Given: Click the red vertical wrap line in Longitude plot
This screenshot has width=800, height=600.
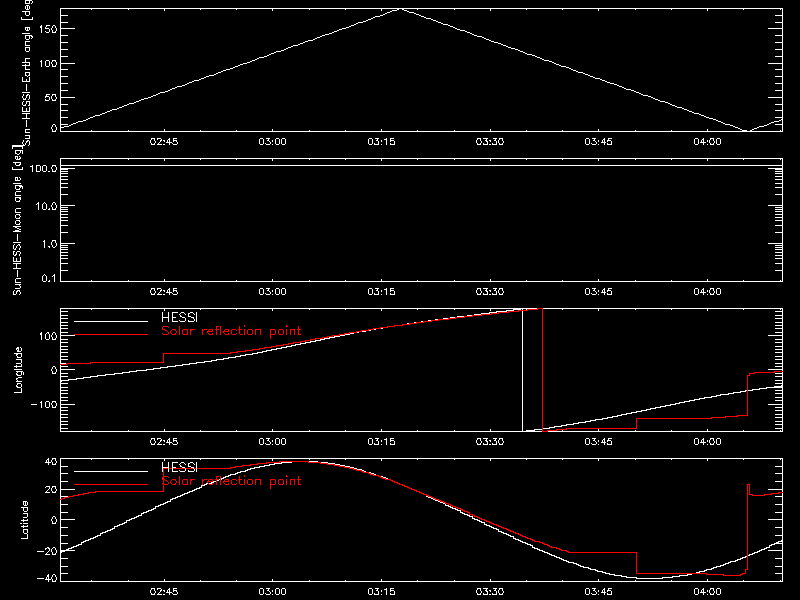Looking at the screenshot, I should 542,370.
